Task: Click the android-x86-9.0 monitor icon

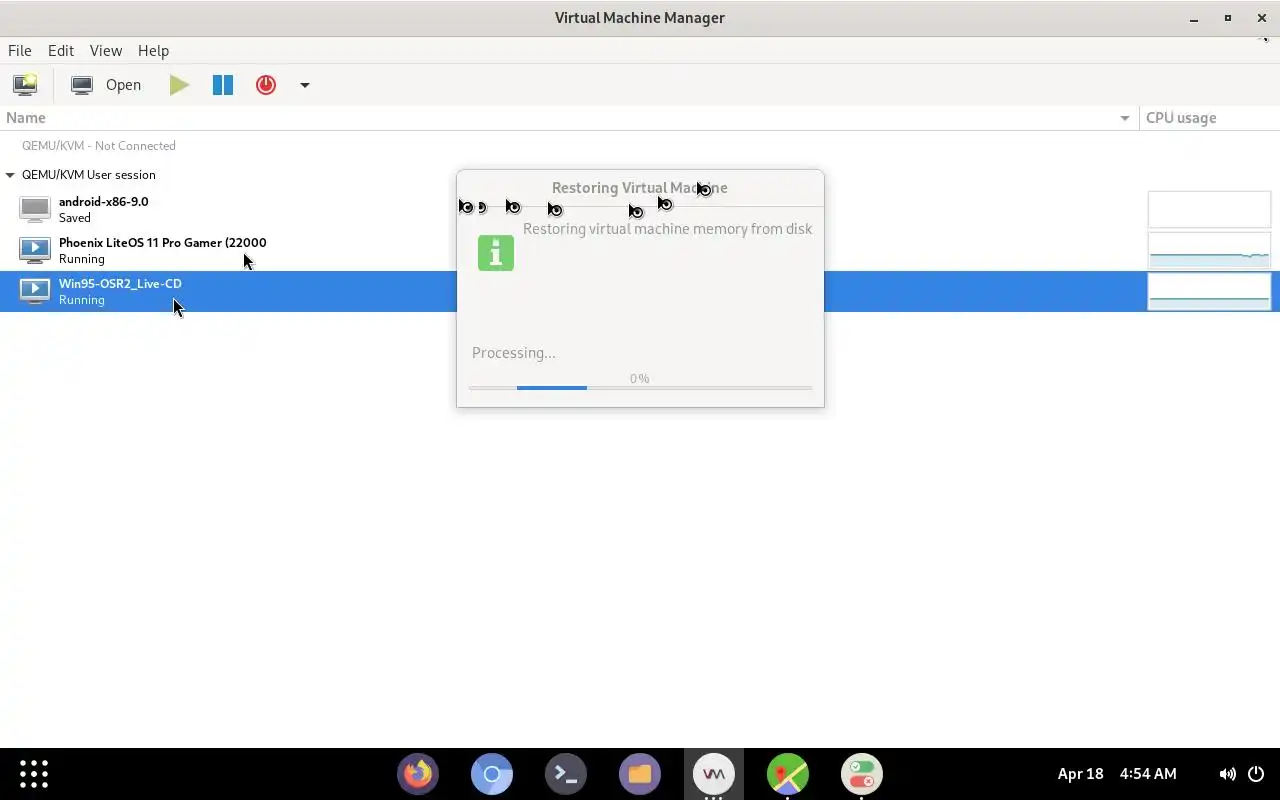Action: [x=35, y=209]
